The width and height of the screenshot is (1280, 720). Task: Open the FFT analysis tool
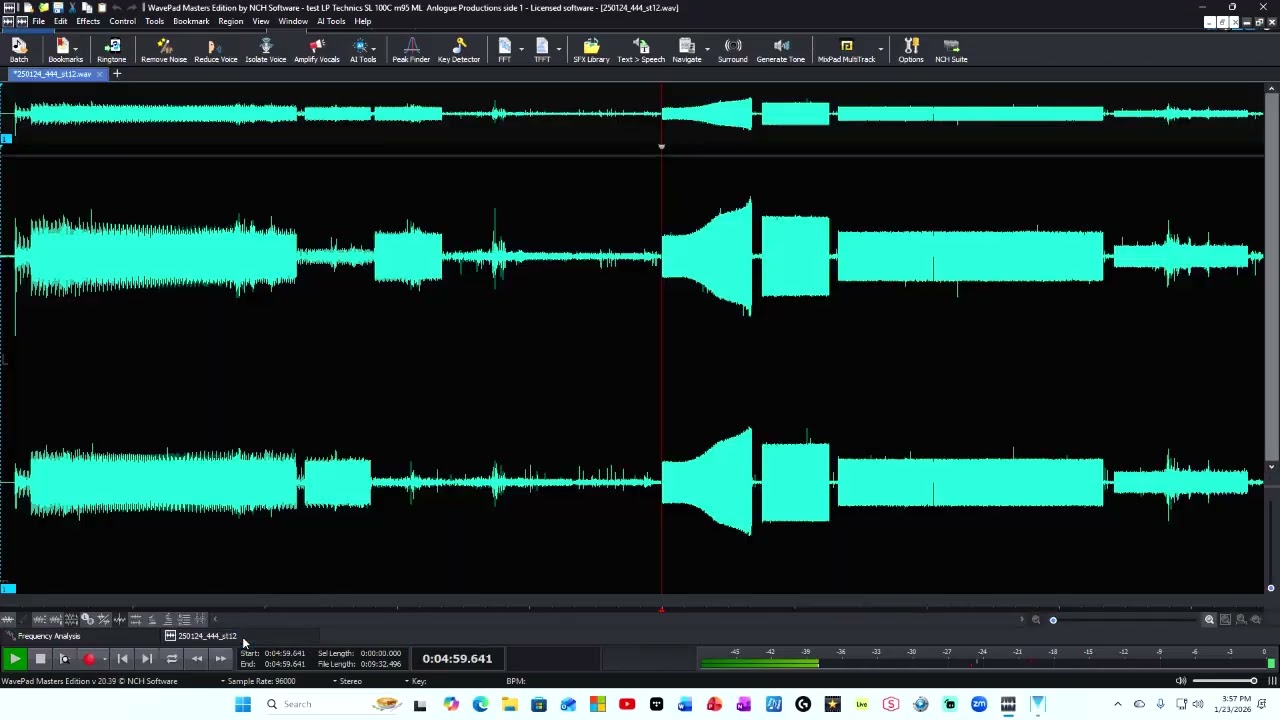point(504,50)
